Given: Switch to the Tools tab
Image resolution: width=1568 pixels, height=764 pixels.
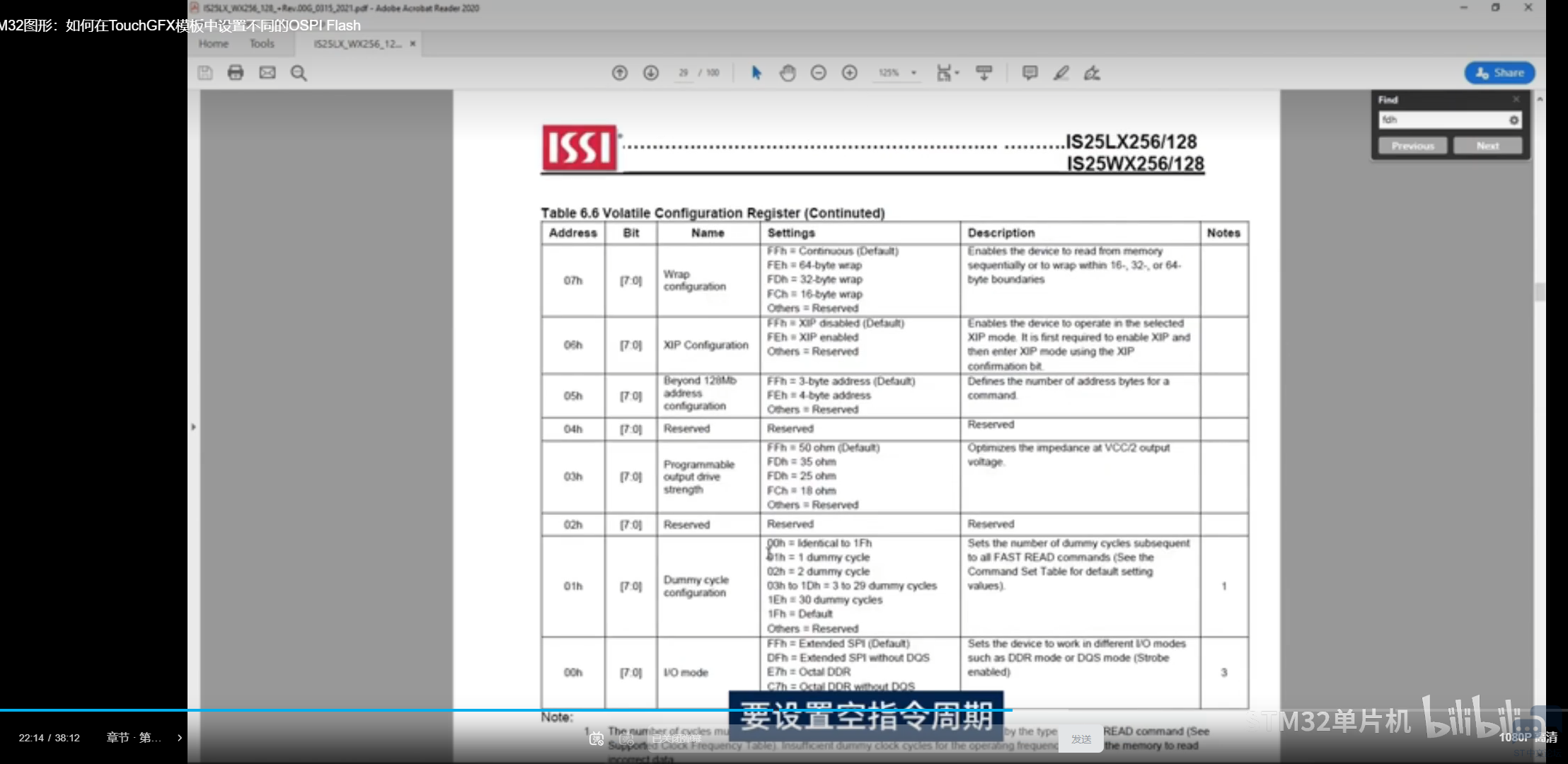Looking at the screenshot, I should point(262,44).
